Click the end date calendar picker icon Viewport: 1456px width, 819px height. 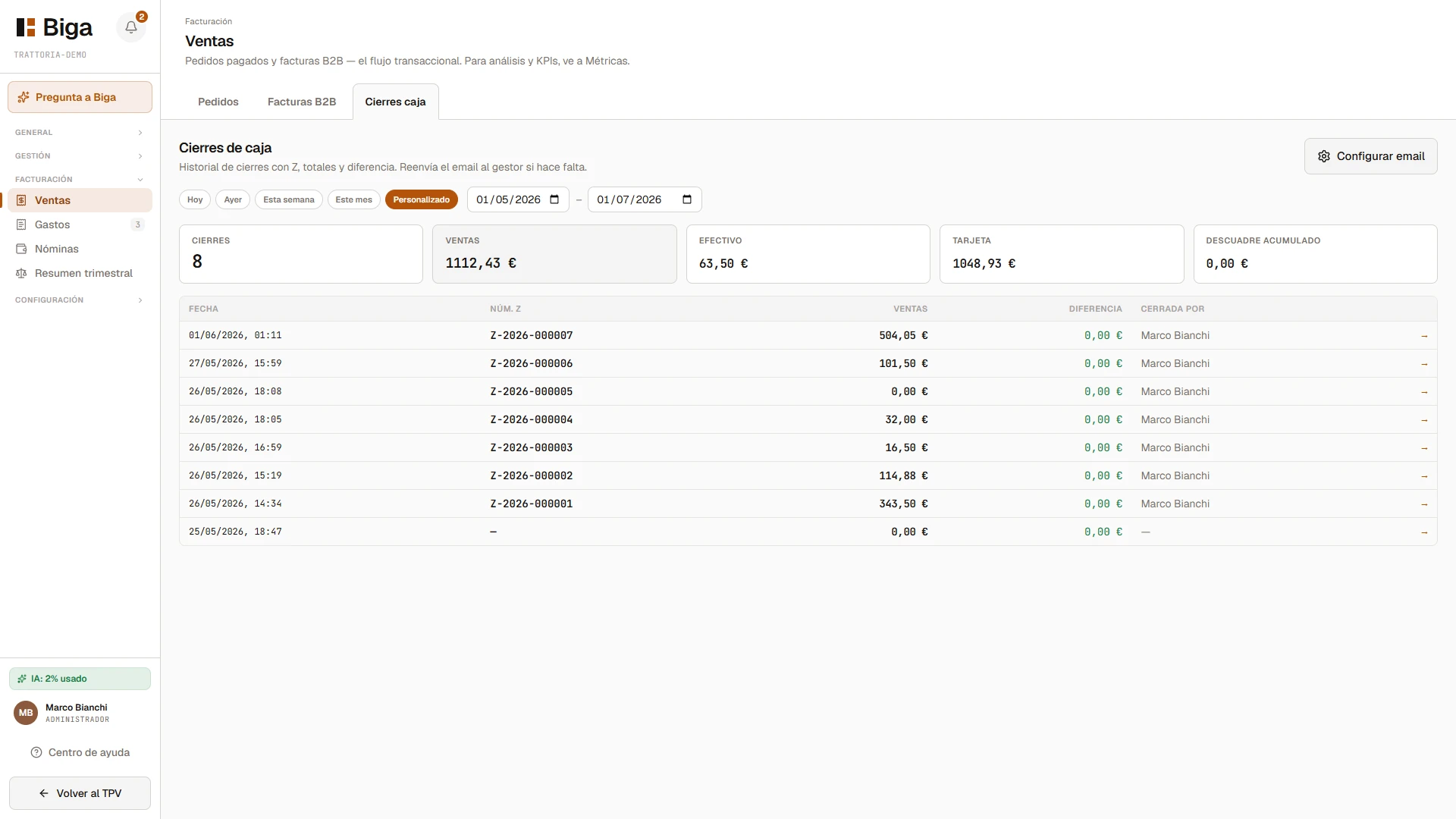687,199
